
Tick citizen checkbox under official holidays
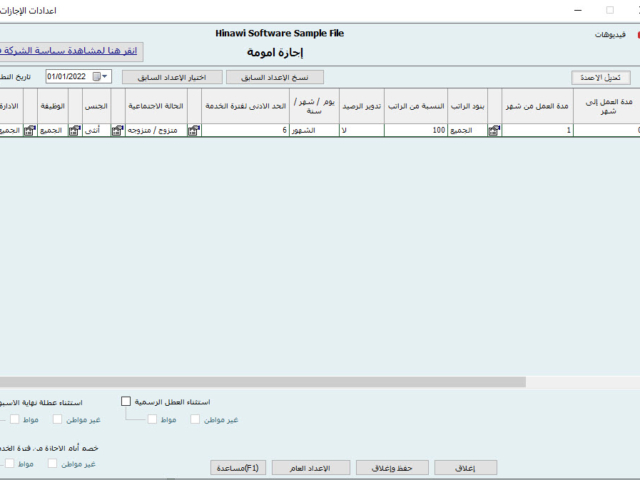152,419
